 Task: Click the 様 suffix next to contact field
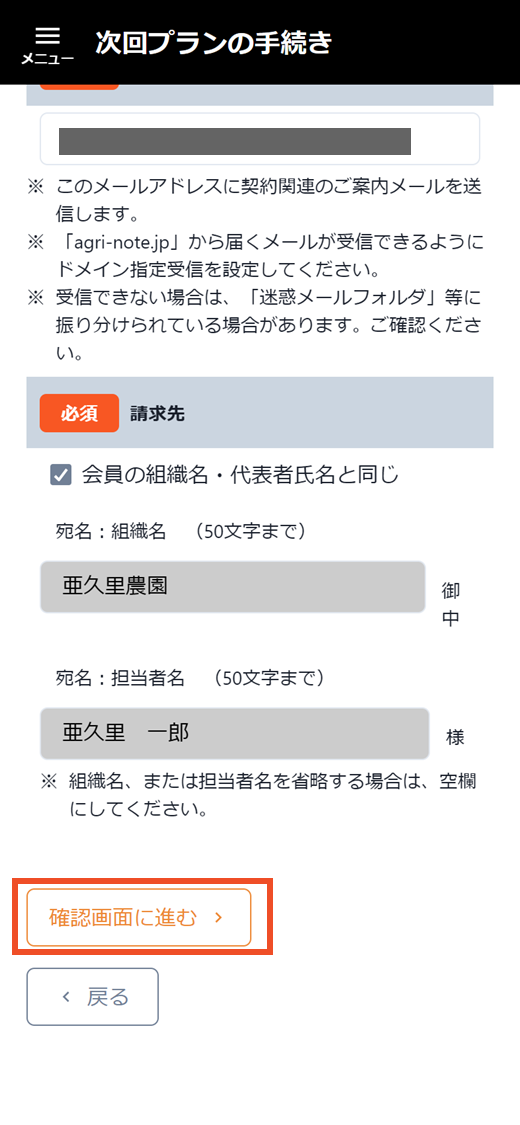(455, 738)
